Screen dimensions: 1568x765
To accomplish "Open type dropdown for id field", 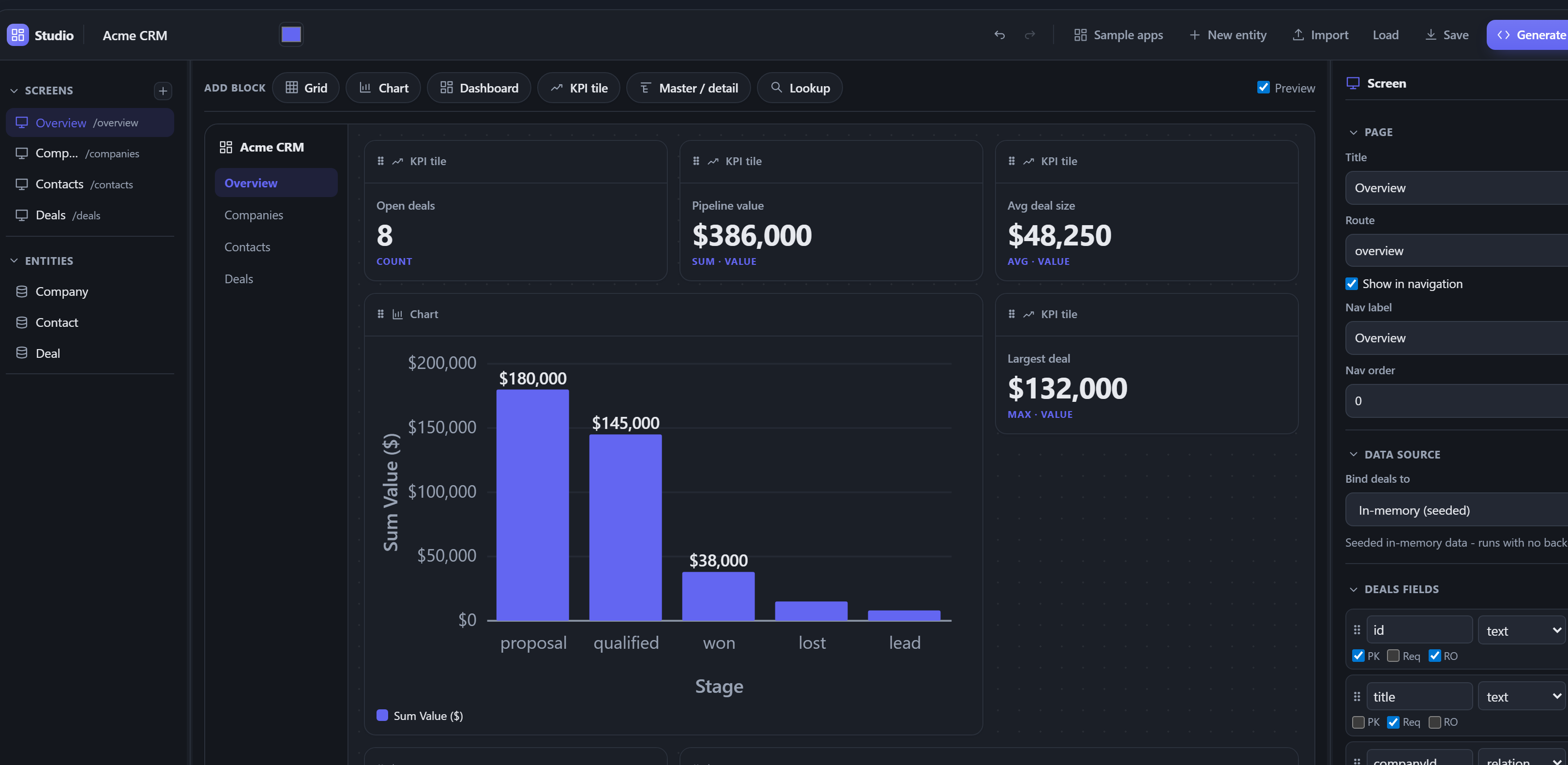I will point(1523,630).
